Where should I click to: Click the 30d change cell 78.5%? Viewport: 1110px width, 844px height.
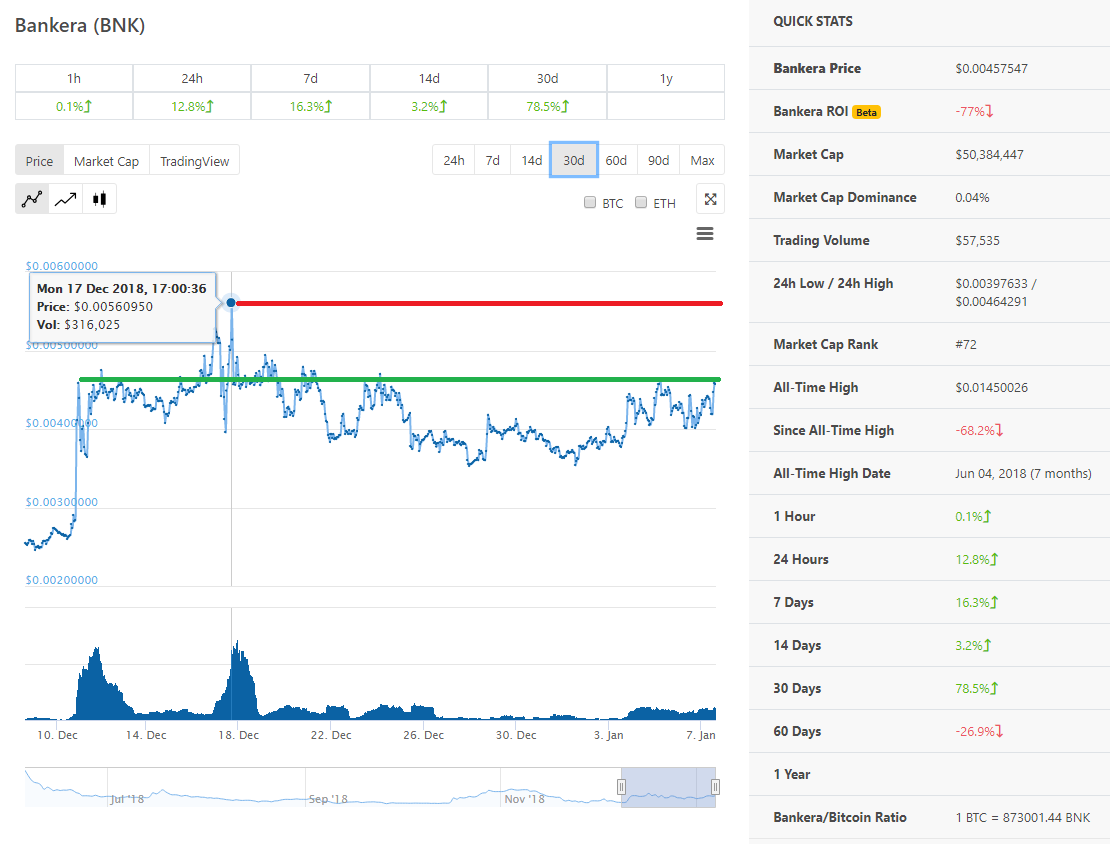pyautogui.click(x=547, y=106)
